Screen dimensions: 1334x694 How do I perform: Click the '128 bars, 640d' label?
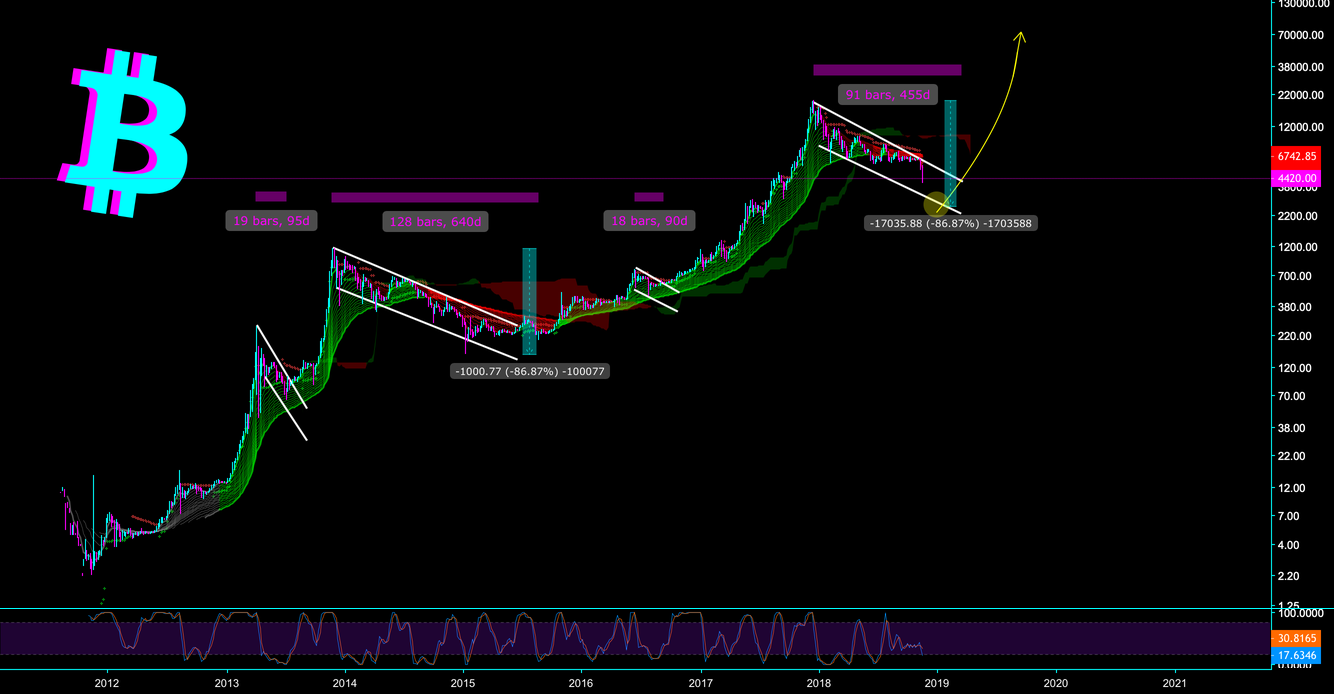(435, 220)
